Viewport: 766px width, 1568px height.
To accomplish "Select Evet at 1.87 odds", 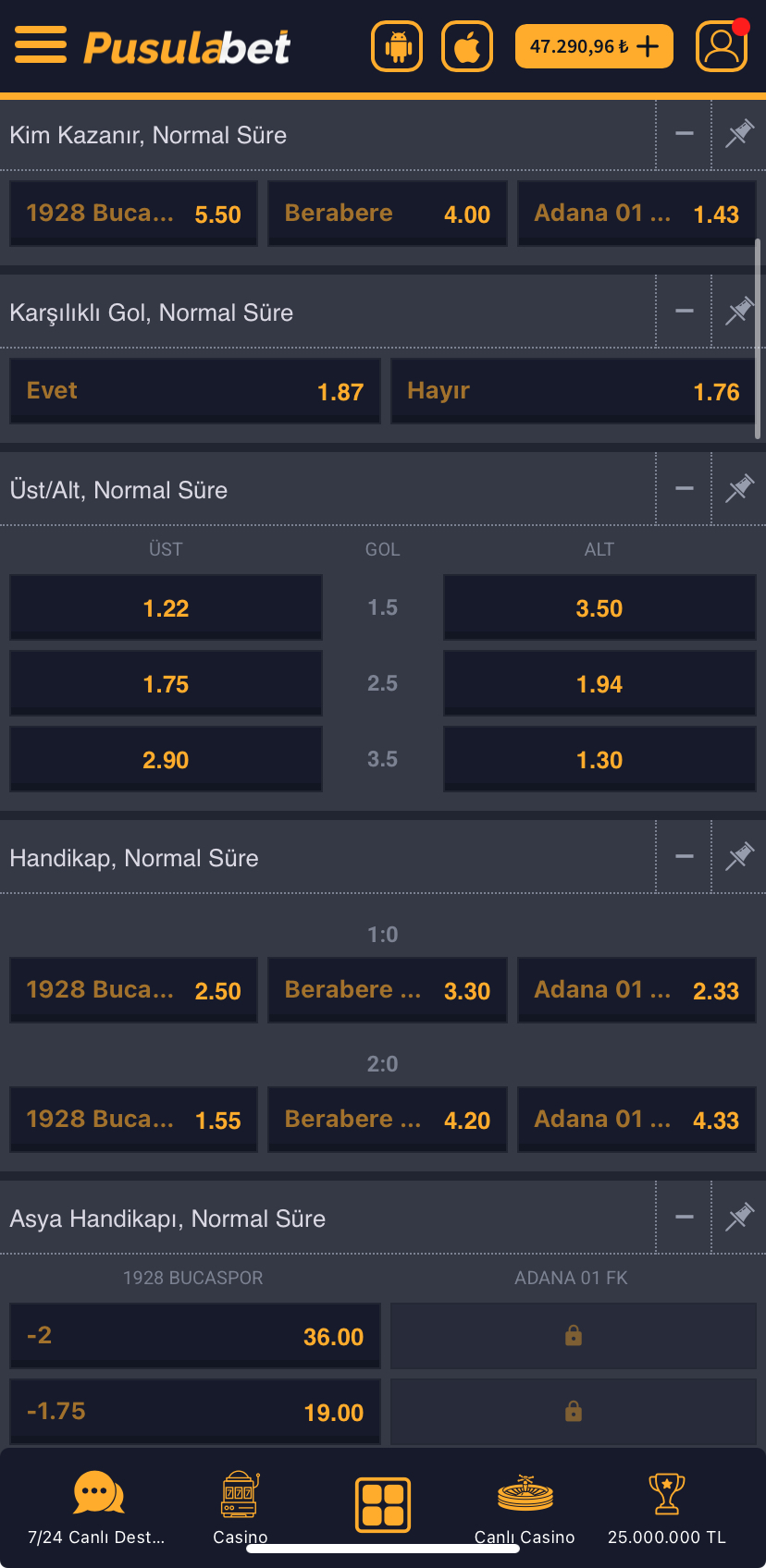I will (195, 391).
